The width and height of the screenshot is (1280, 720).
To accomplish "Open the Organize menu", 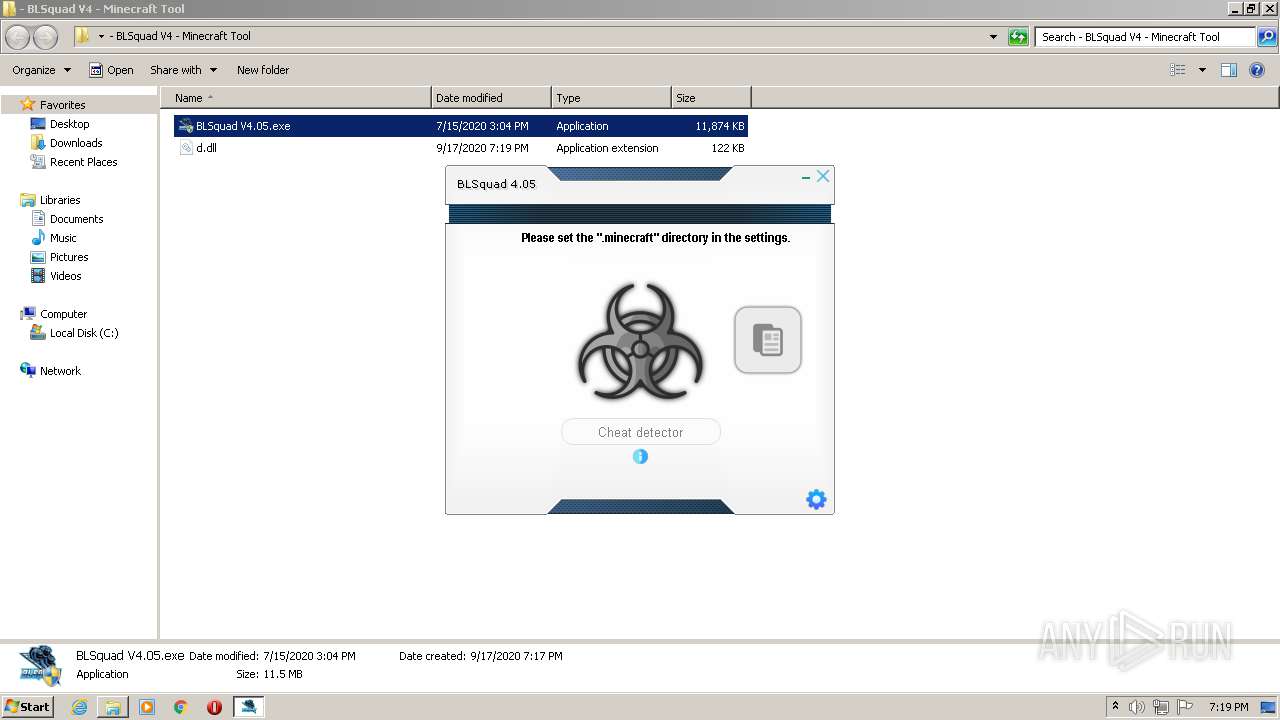I will point(41,70).
